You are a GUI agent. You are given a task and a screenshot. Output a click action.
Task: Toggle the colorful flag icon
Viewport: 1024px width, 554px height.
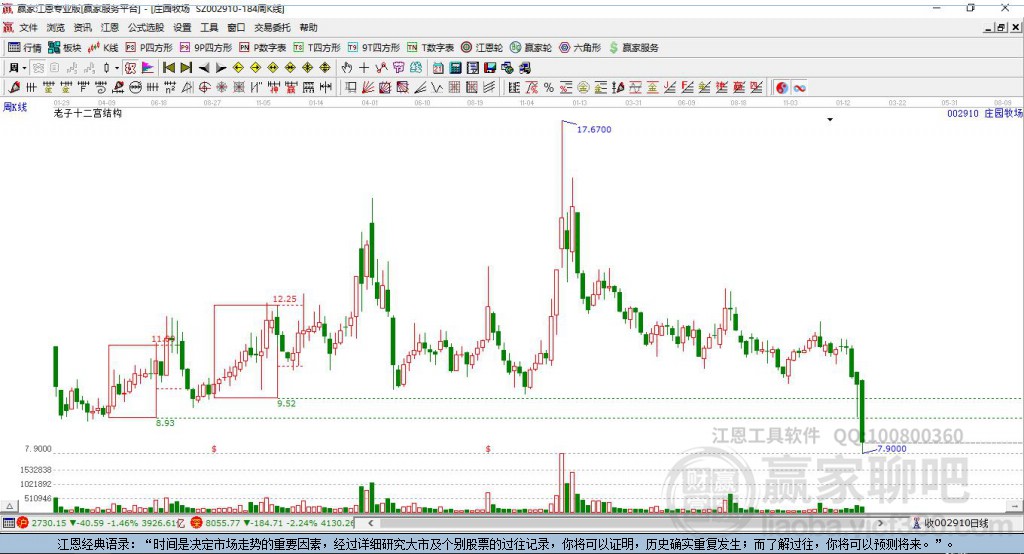[x=148, y=68]
